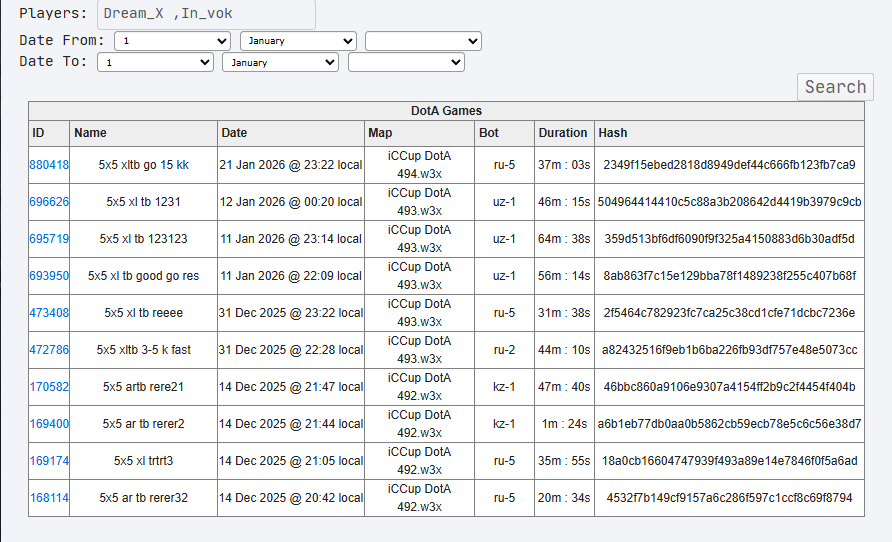Click hash starting with 4532f7b149c
This screenshot has width=892, height=542.
[729, 498]
